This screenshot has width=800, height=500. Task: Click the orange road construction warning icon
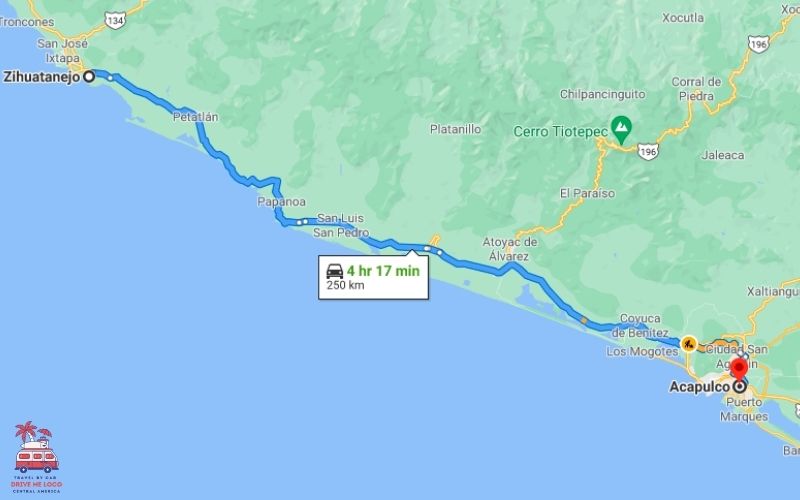[x=689, y=344]
